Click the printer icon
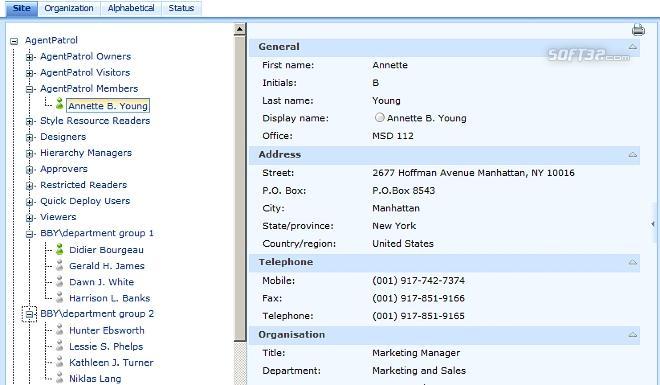The width and height of the screenshot is (660, 385). pos(638,29)
